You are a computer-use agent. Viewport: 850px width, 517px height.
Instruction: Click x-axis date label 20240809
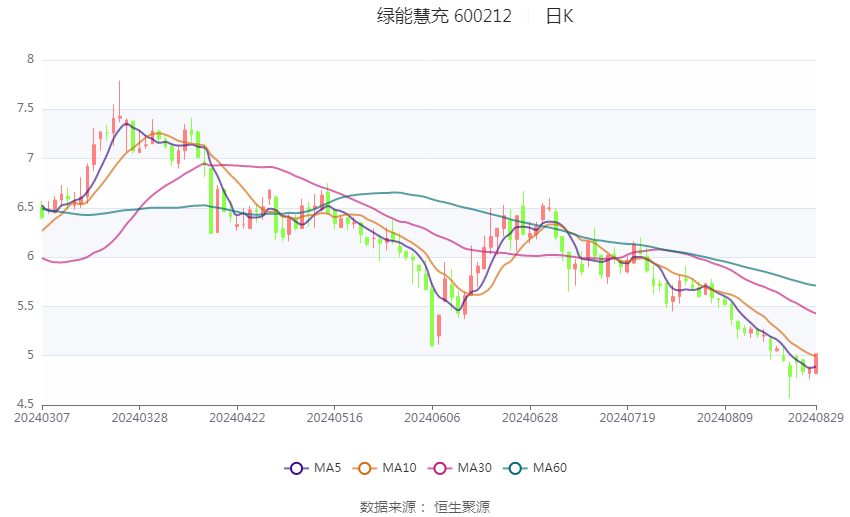point(725,418)
